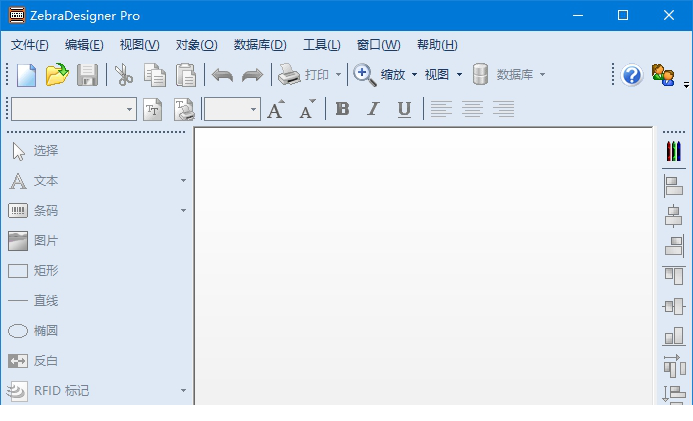Align objects to top edge
Viewport: 693px width, 421px height.
coord(674,276)
